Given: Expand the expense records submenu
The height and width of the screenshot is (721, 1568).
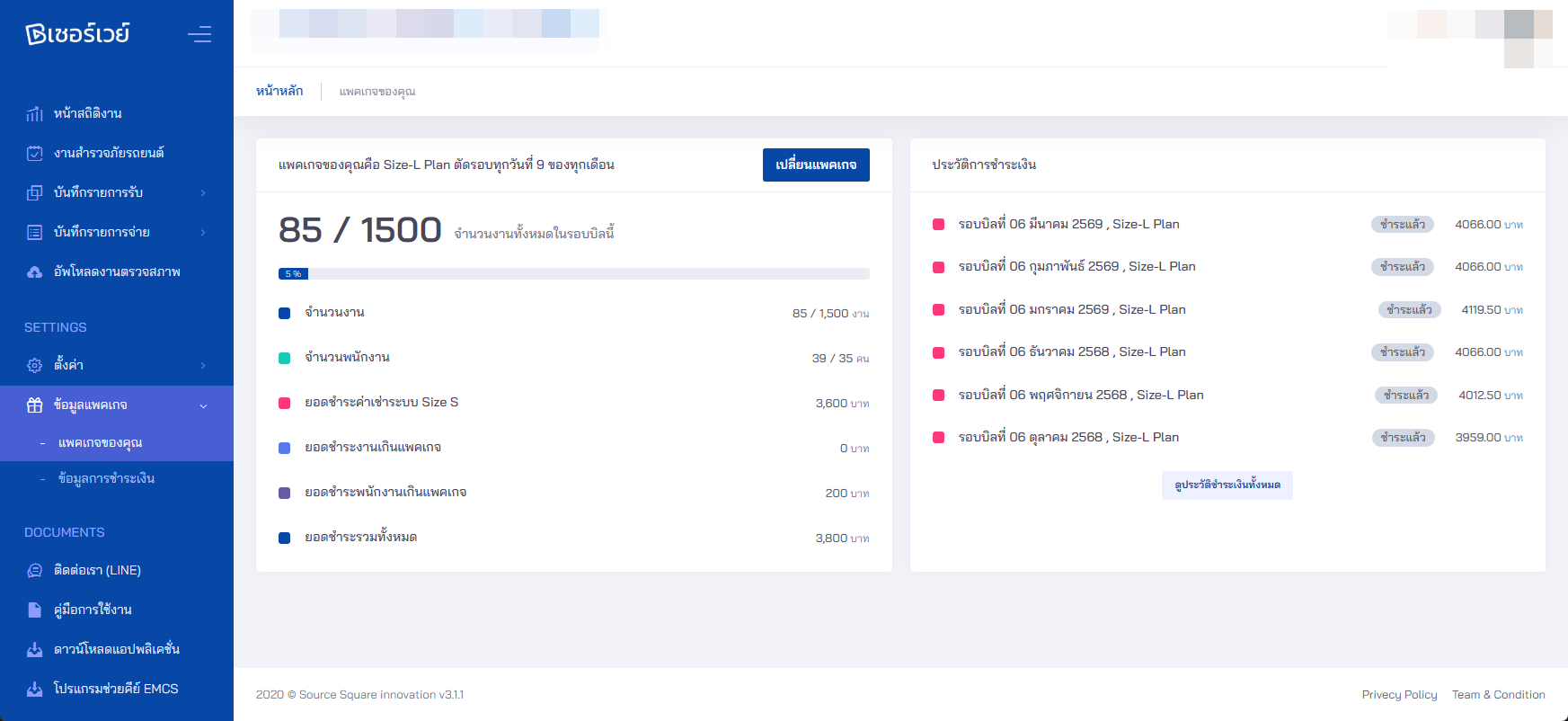Looking at the screenshot, I should 203,232.
